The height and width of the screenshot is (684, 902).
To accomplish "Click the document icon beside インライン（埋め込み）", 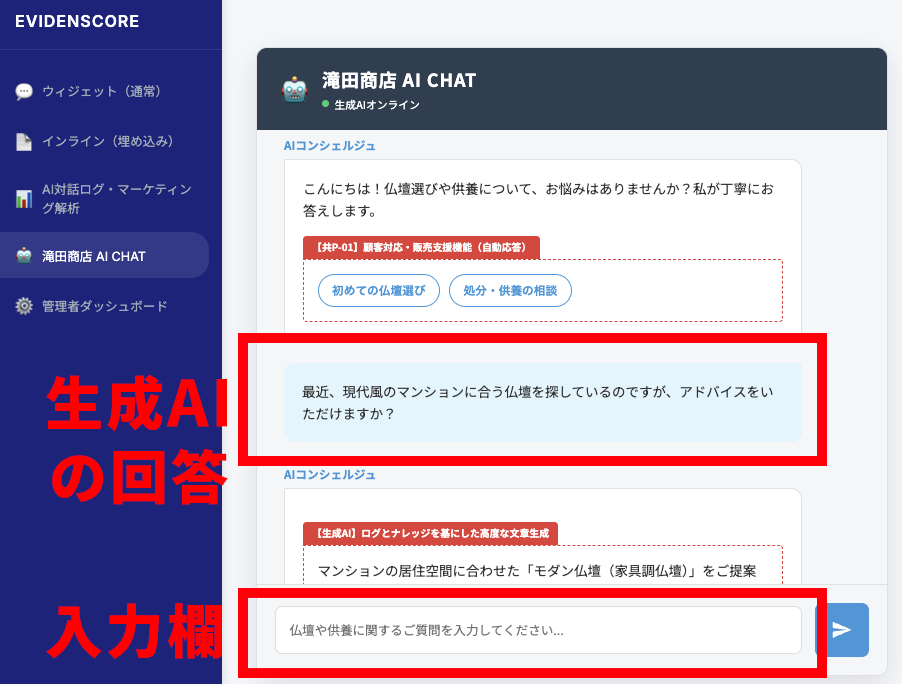I will pyautogui.click(x=24, y=142).
